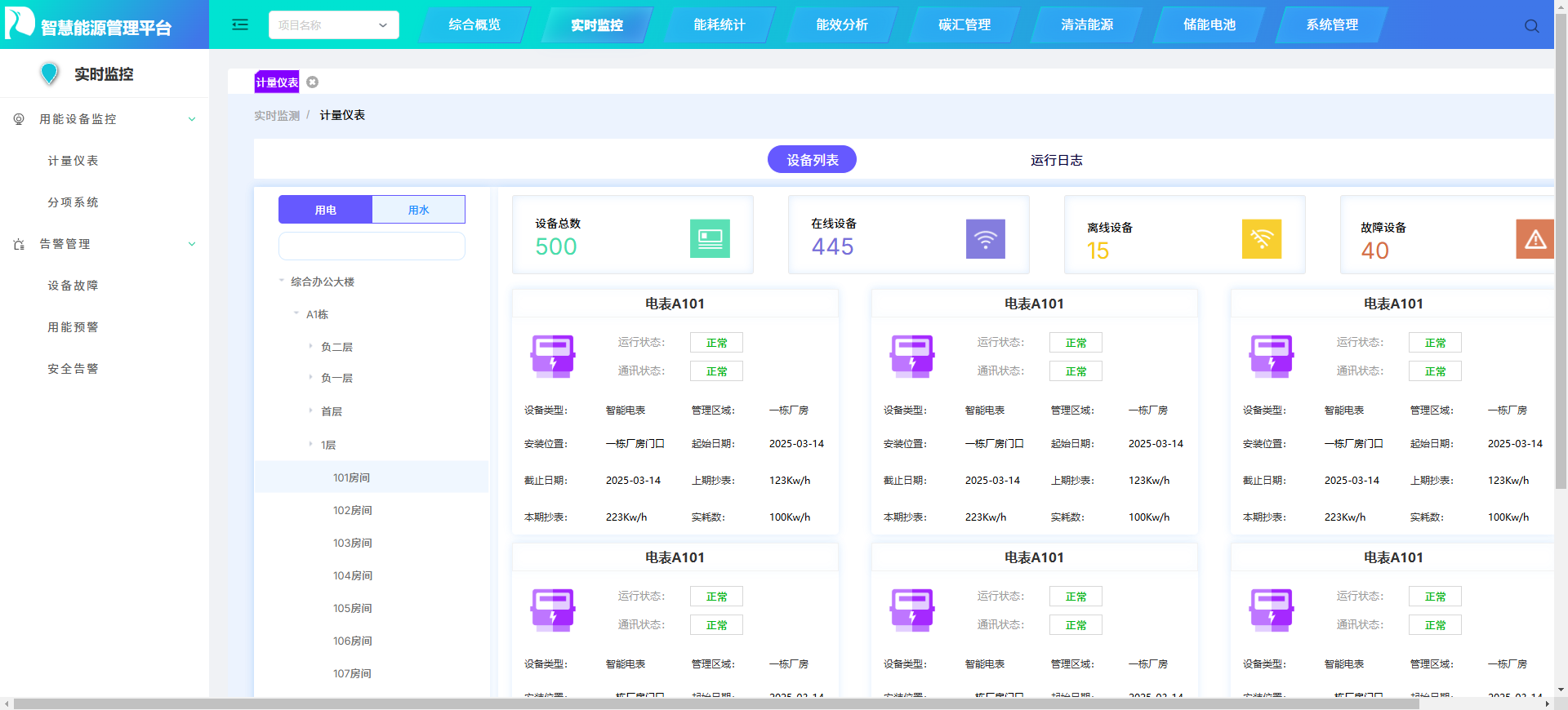
Task: Select the 运行日志 tab
Action: click(1056, 160)
